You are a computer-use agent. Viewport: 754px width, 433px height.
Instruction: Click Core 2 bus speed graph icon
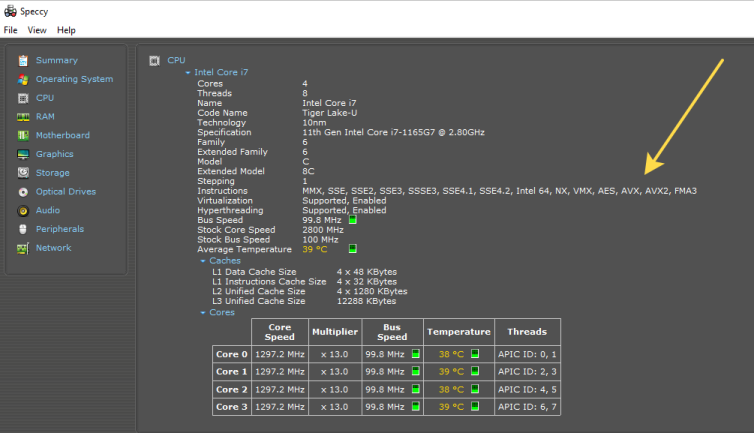coord(416,389)
